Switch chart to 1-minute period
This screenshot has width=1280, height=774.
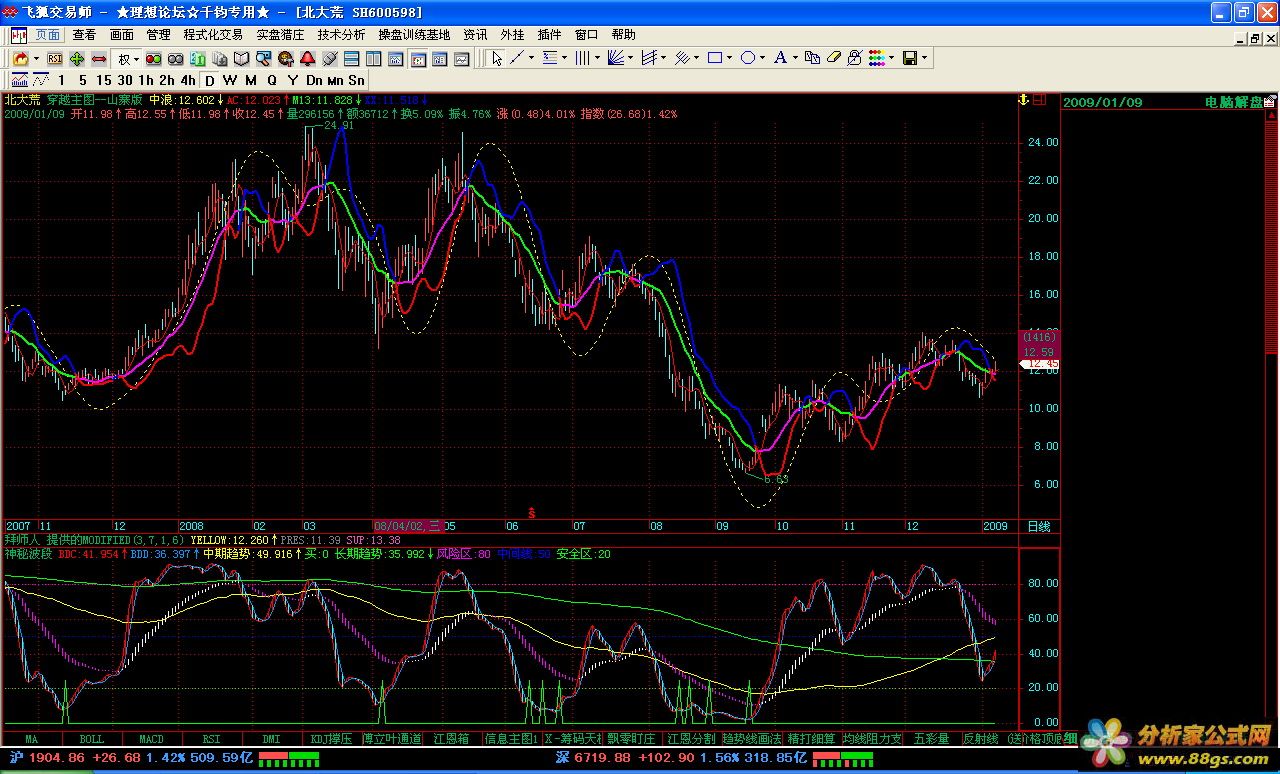(x=61, y=80)
